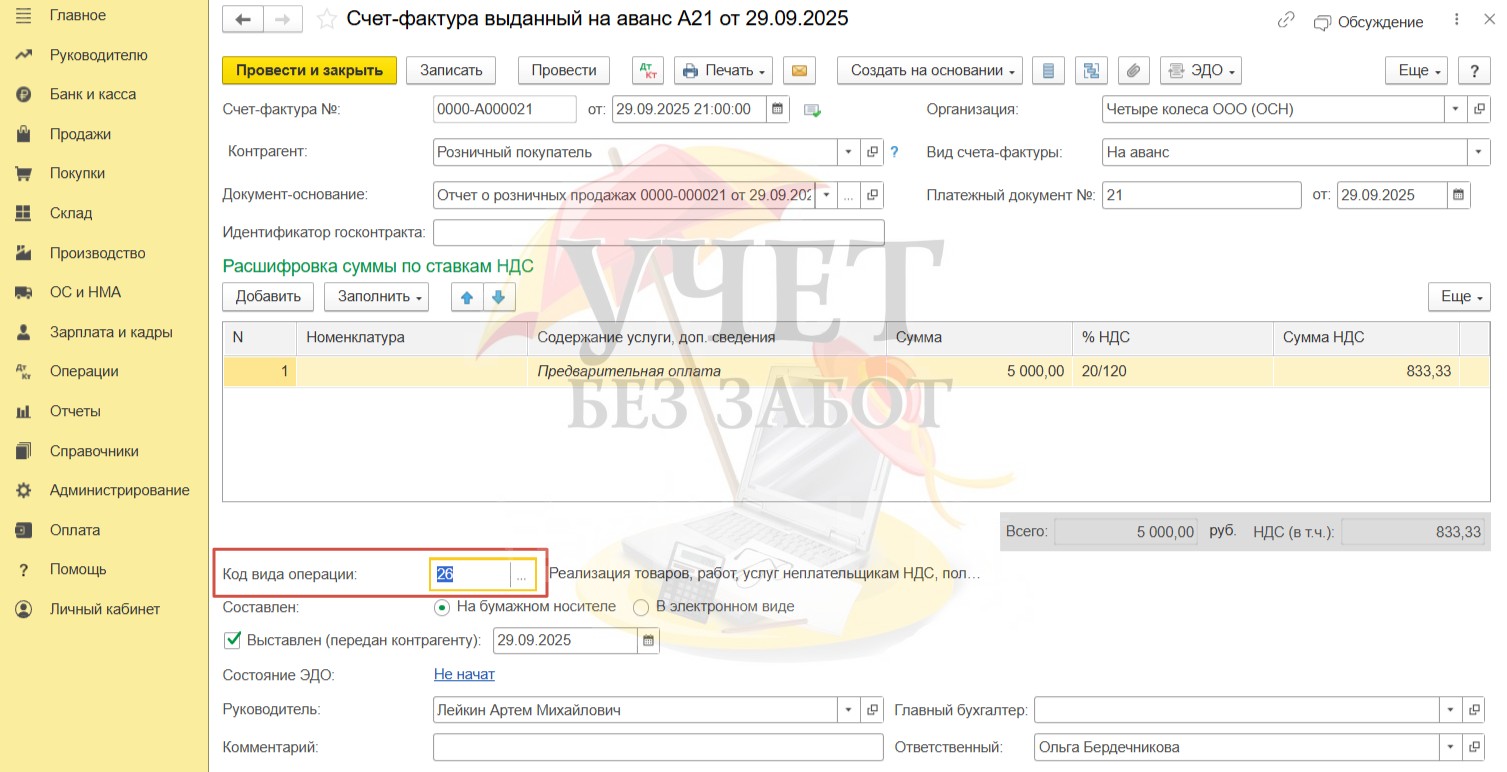This screenshot has height=772, width=1507.
Task: Select the На бумажном носителе radio option
Action: 441,607
